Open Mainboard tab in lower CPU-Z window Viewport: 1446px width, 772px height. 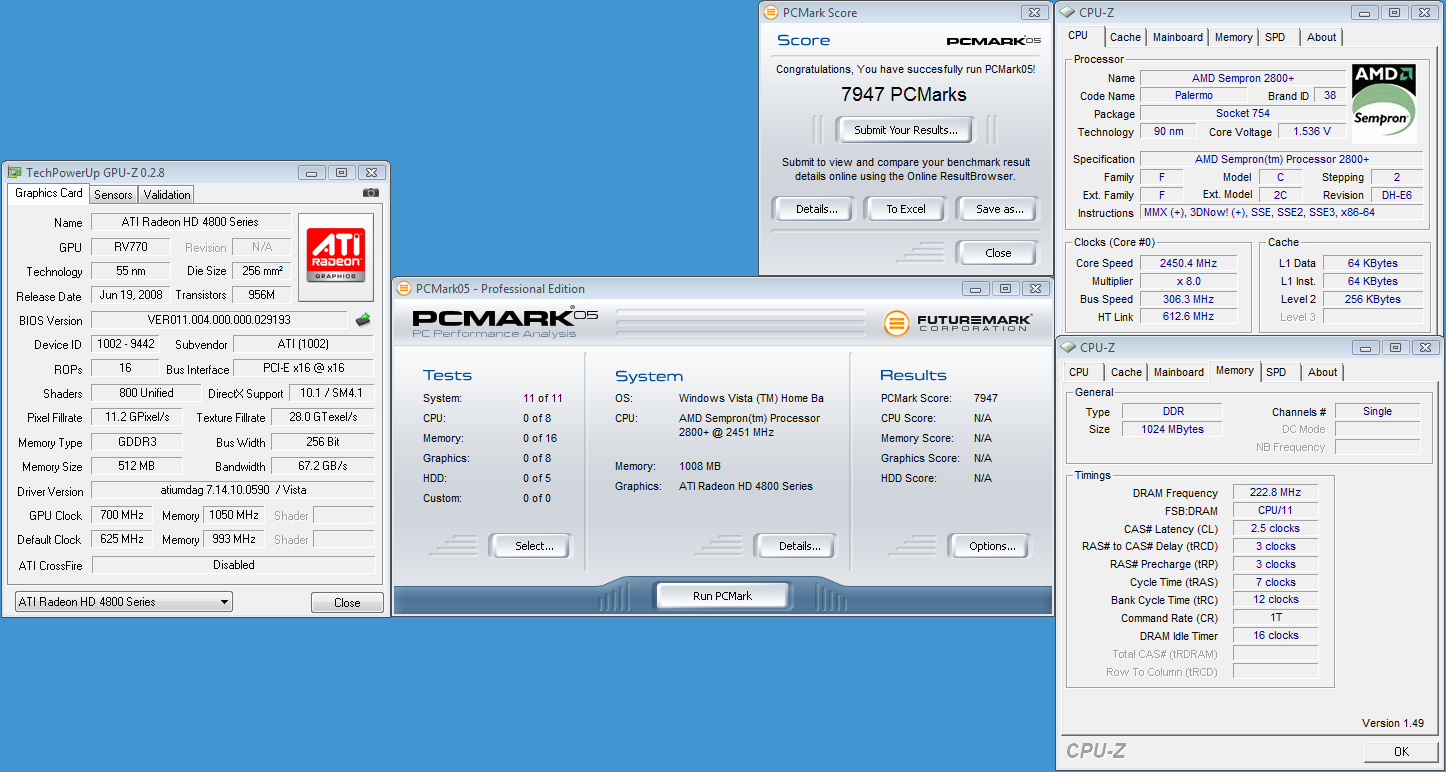click(1179, 372)
